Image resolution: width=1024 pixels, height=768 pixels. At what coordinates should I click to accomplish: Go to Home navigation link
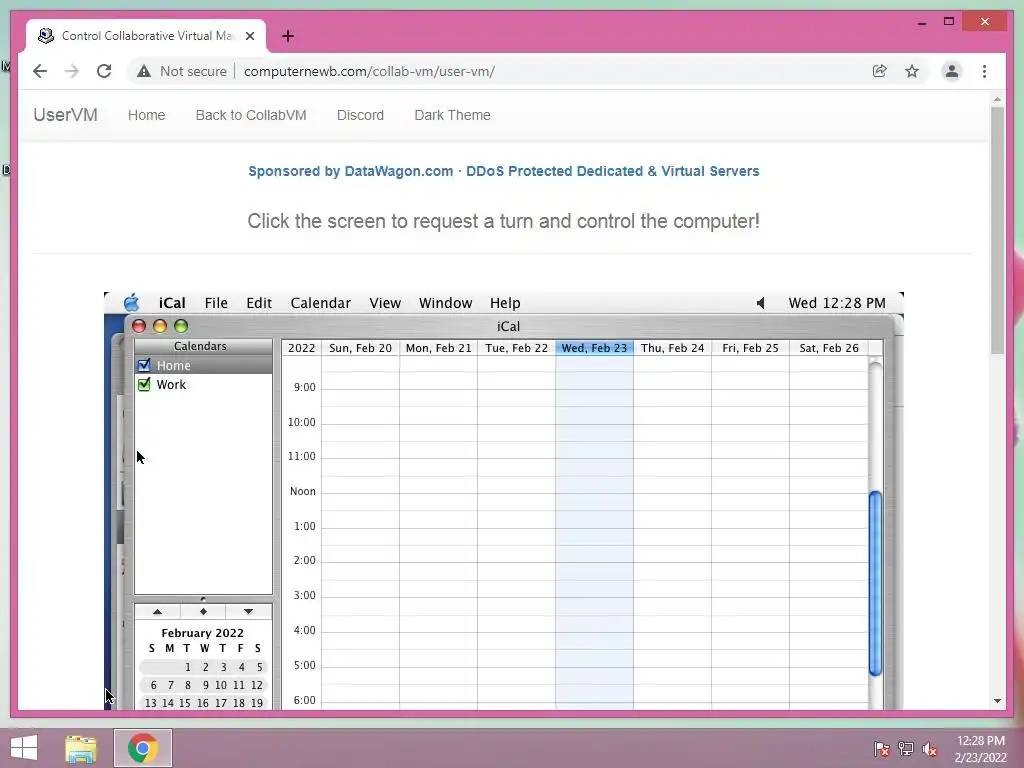146,115
